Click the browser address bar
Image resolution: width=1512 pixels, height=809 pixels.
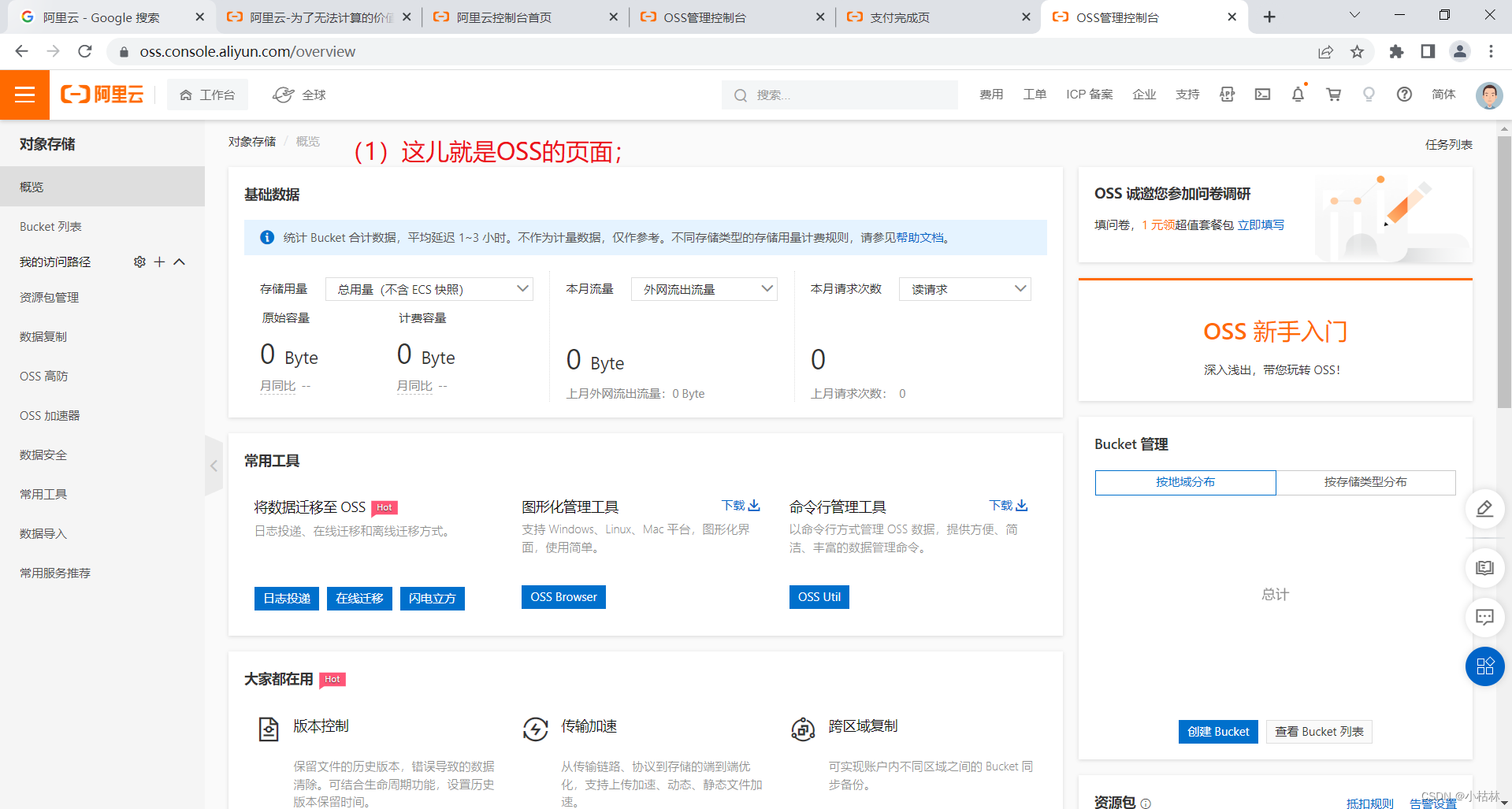click(x=709, y=51)
